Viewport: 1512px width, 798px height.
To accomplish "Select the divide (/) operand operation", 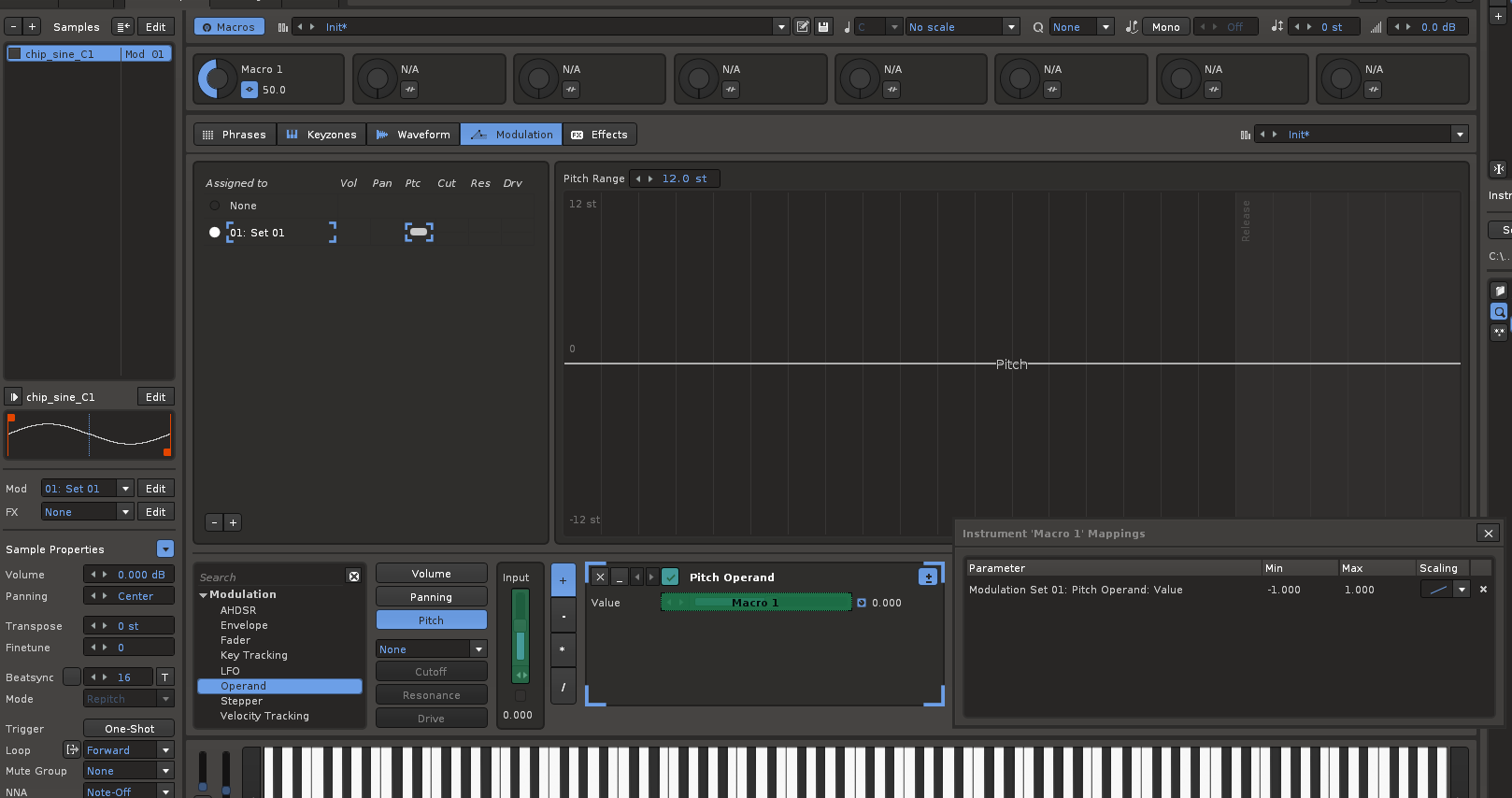I will tap(563, 687).
